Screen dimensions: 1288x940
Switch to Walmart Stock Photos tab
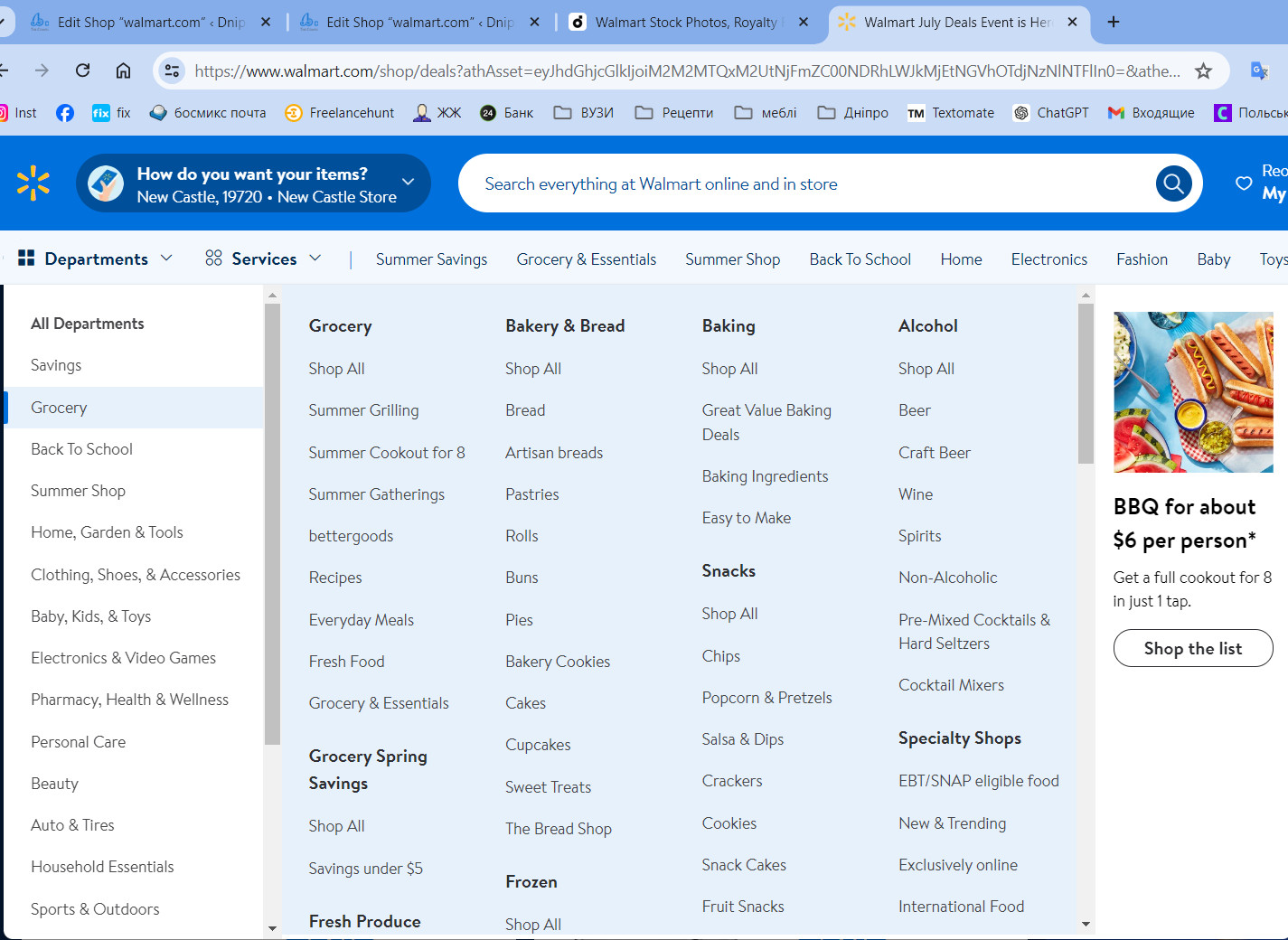[x=687, y=22]
